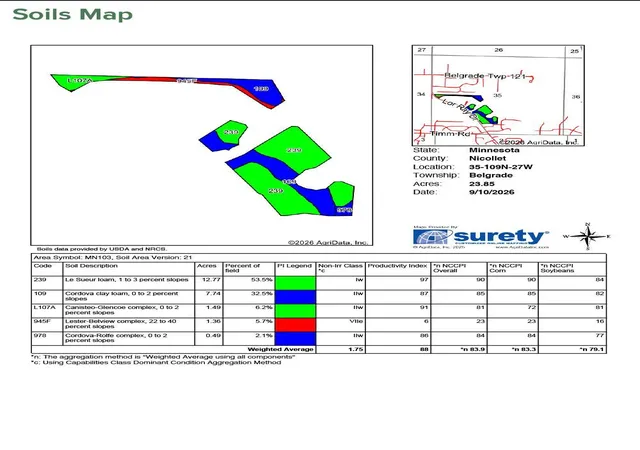Click the 978 label on the soils map
Screen dimensions: 640x450
pyautogui.click(x=344, y=210)
